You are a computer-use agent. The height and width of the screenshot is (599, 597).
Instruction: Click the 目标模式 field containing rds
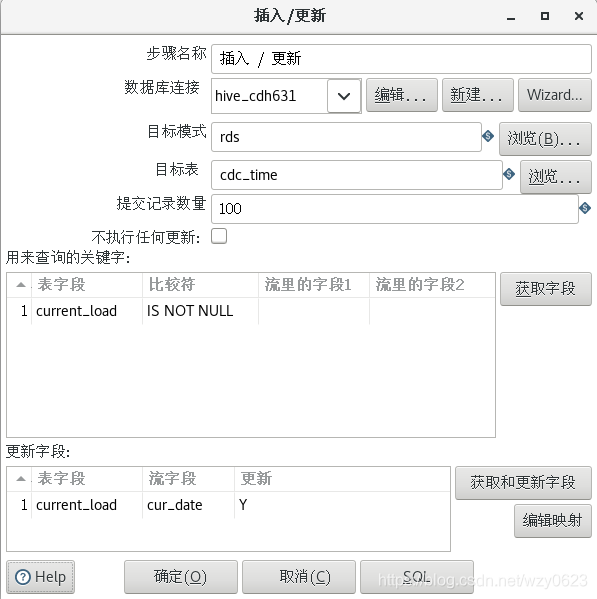point(346,137)
